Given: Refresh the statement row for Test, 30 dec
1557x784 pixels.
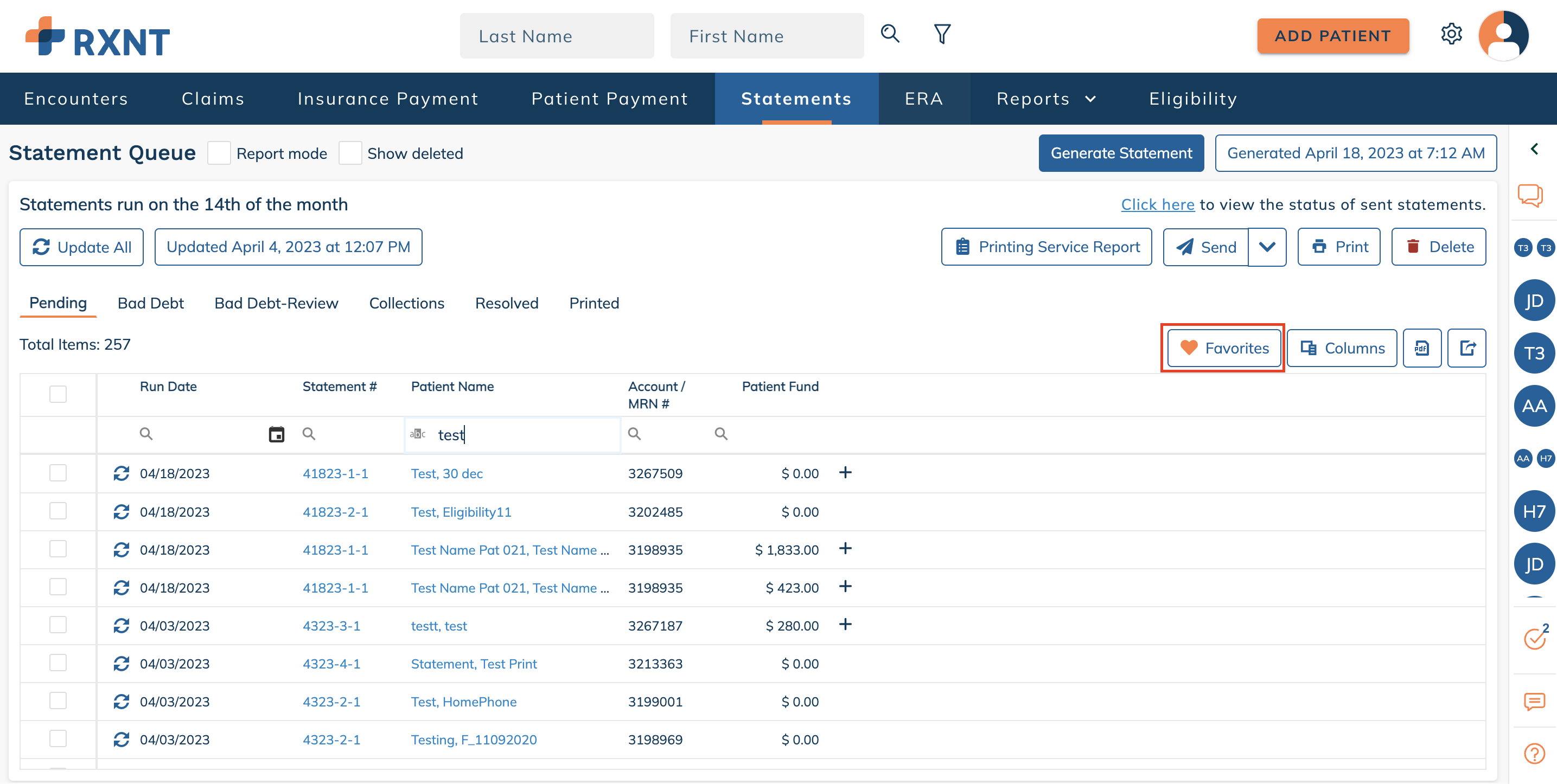Looking at the screenshot, I should point(121,473).
